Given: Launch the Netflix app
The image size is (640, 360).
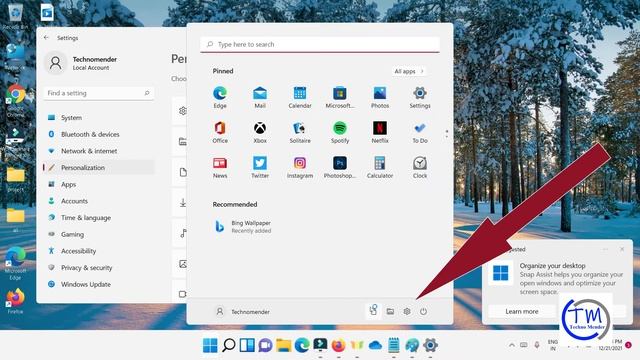Looking at the screenshot, I should [x=380, y=133].
